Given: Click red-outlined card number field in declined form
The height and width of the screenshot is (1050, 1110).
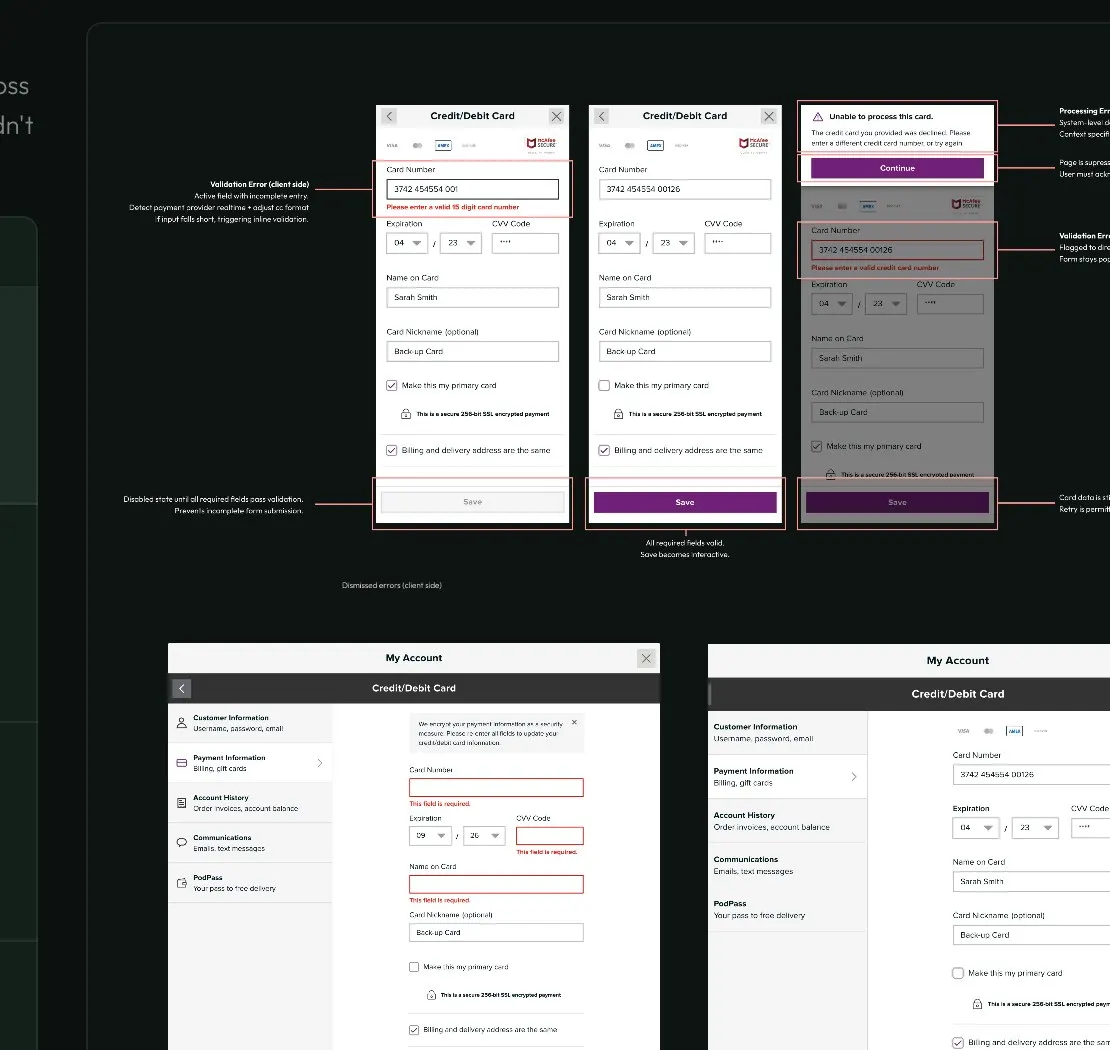Looking at the screenshot, I should coord(897,250).
